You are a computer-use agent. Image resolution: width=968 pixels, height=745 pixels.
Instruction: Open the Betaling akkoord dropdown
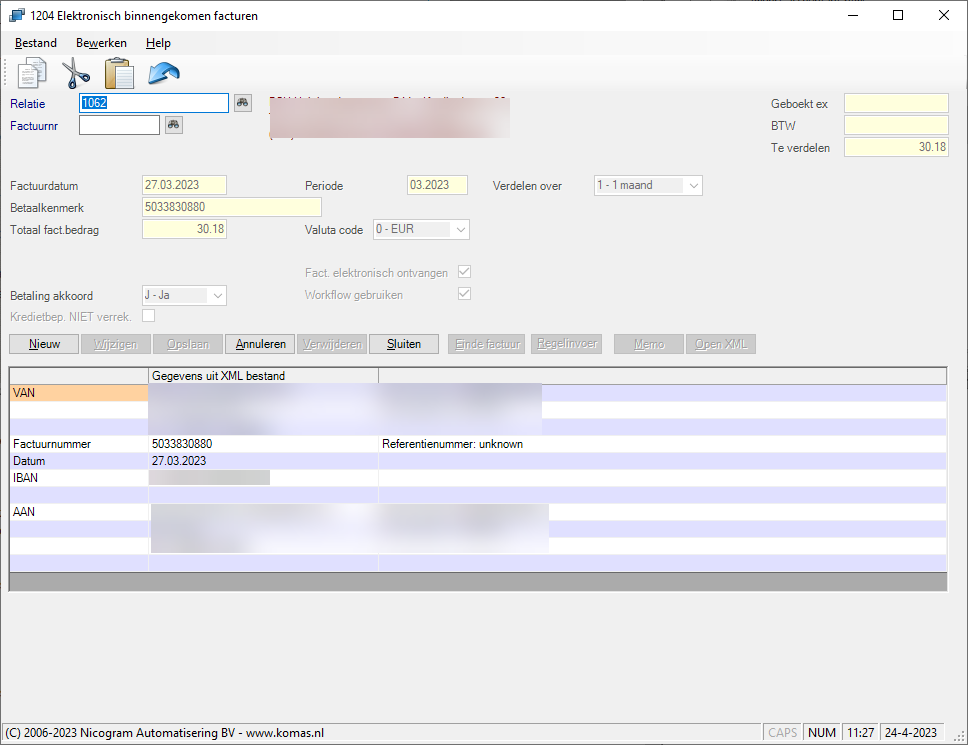[x=184, y=296]
